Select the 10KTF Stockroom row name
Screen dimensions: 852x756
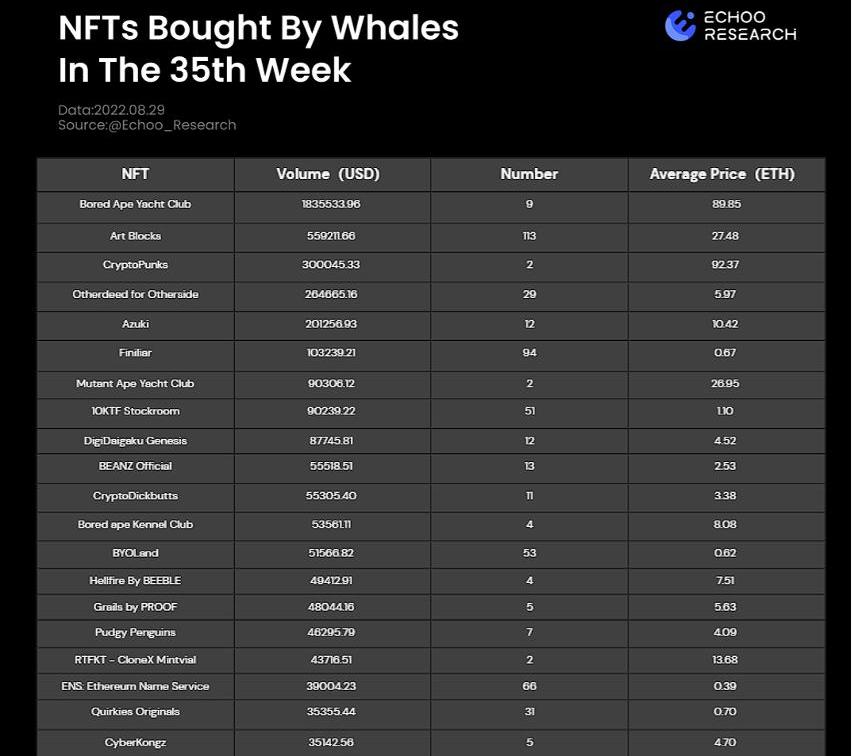tap(135, 411)
